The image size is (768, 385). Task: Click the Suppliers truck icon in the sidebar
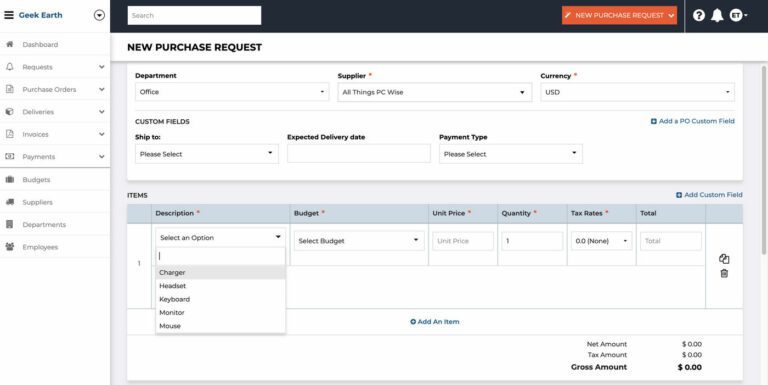(x=9, y=202)
